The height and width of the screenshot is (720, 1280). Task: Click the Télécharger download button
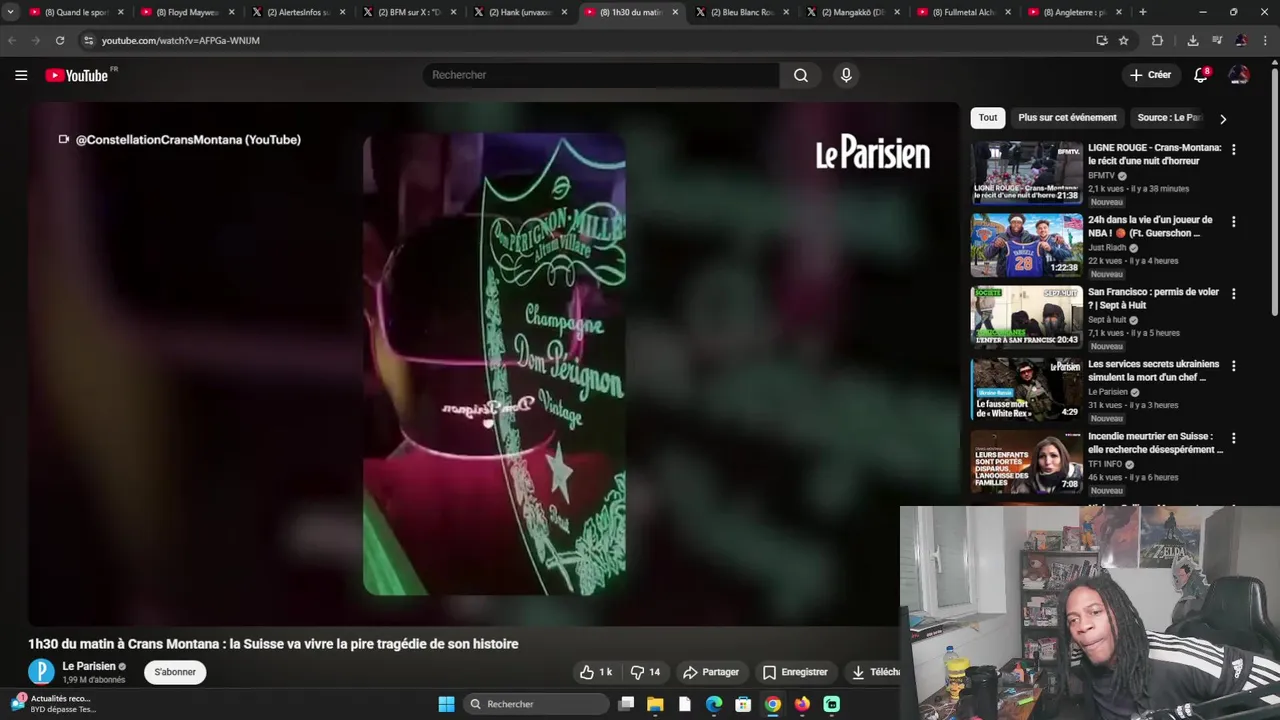(x=873, y=672)
